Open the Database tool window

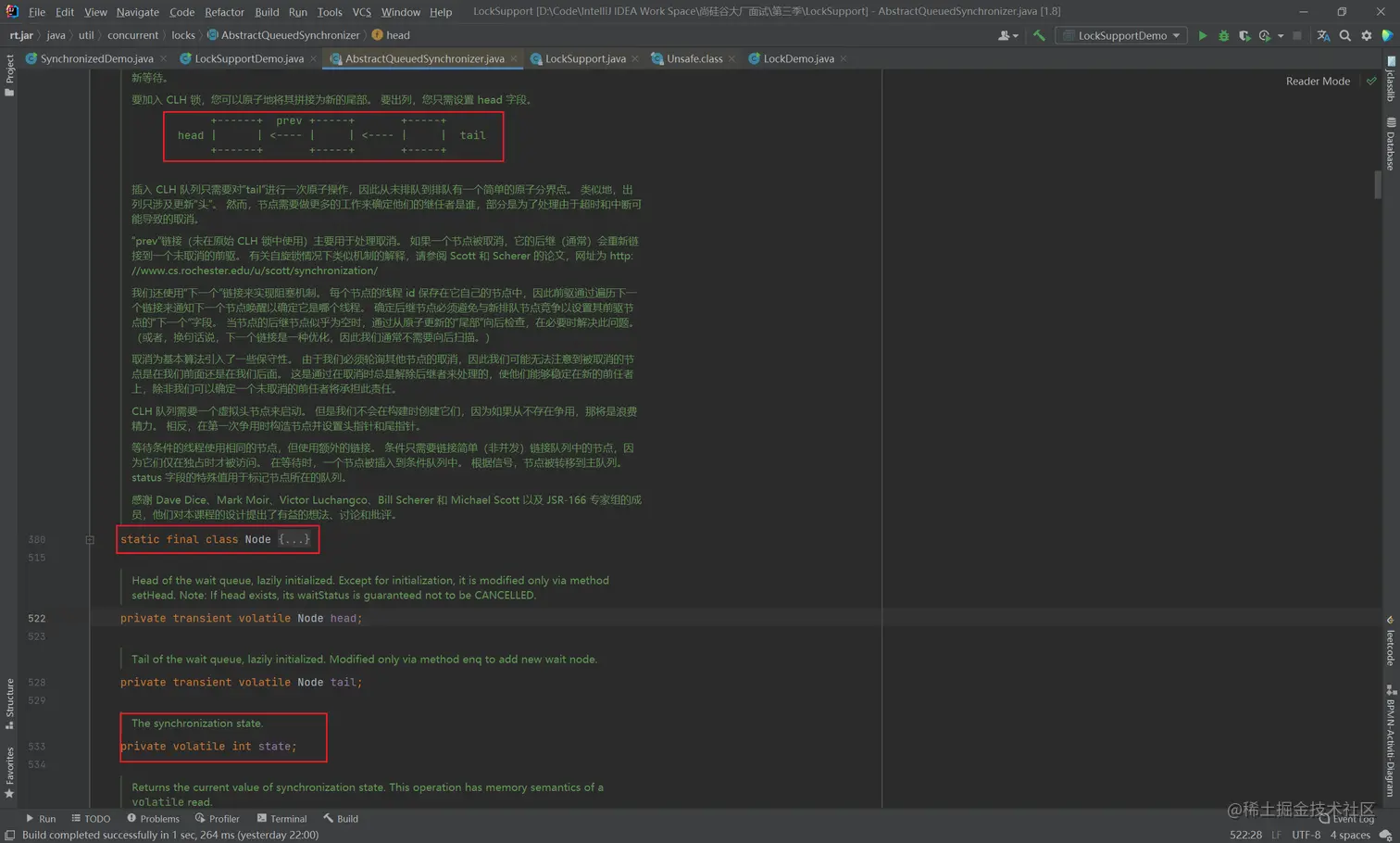pyautogui.click(x=1391, y=144)
